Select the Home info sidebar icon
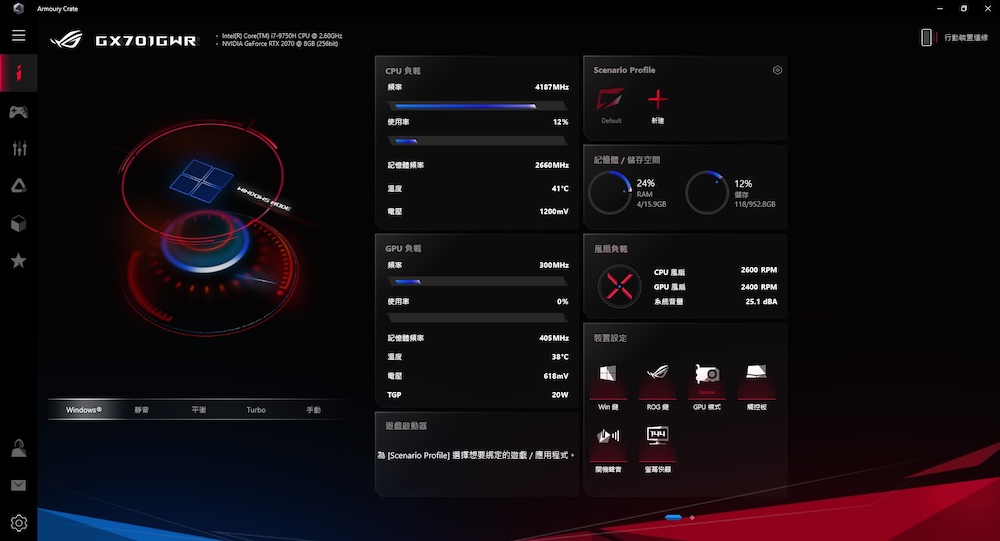Viewport: 1000px width, 541px height. point(18,73)
